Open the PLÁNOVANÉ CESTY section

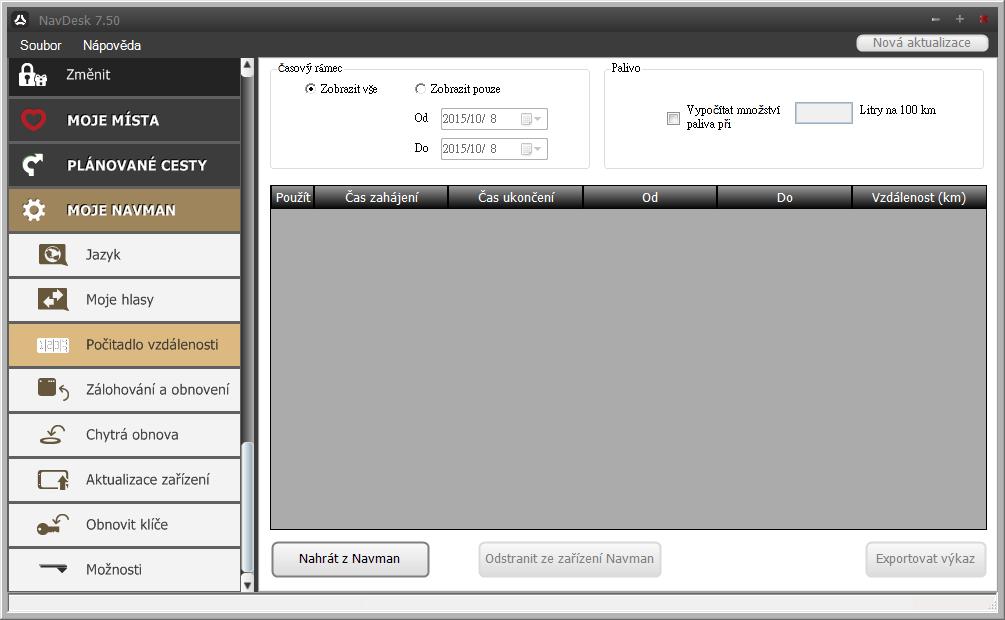(x=124, y=165)
